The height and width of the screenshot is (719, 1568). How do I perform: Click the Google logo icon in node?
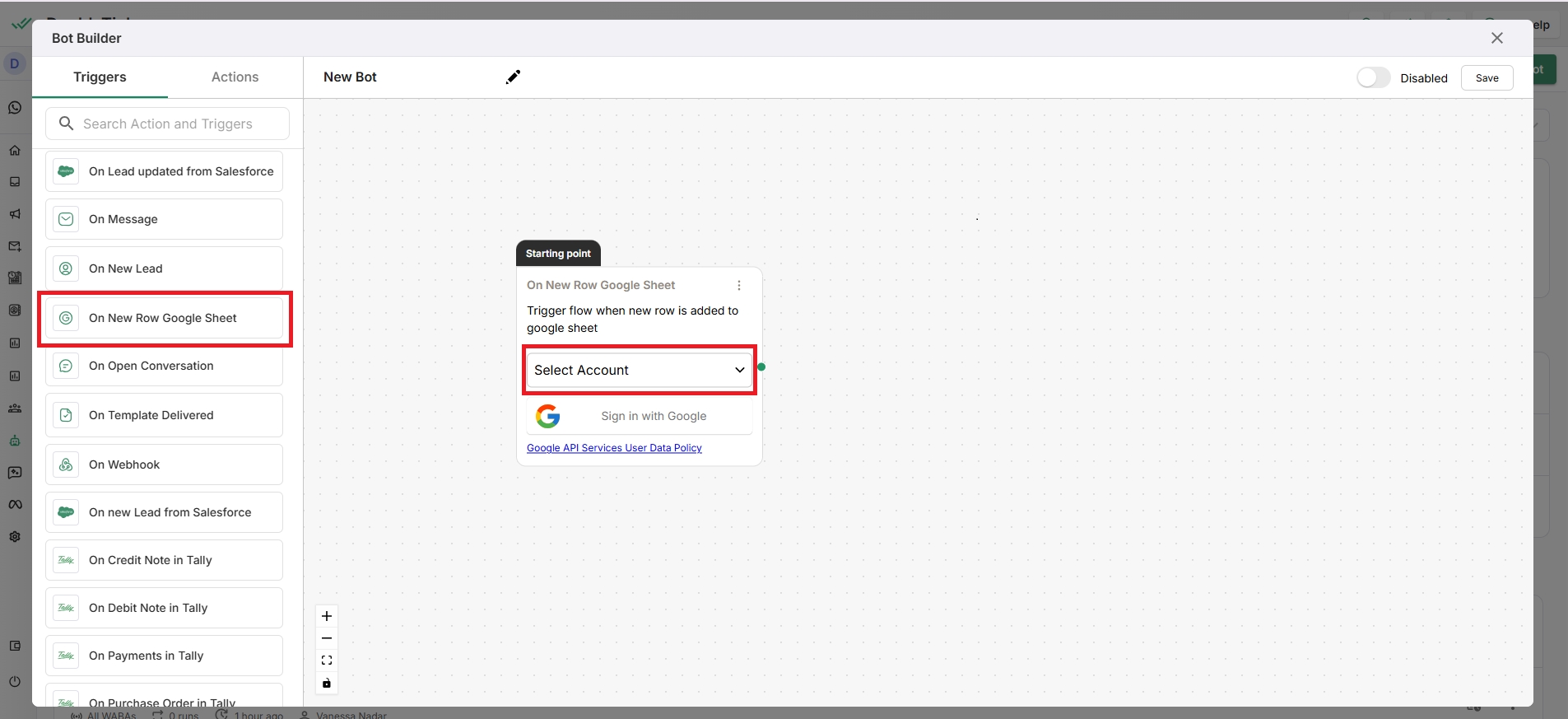[548, 416]
